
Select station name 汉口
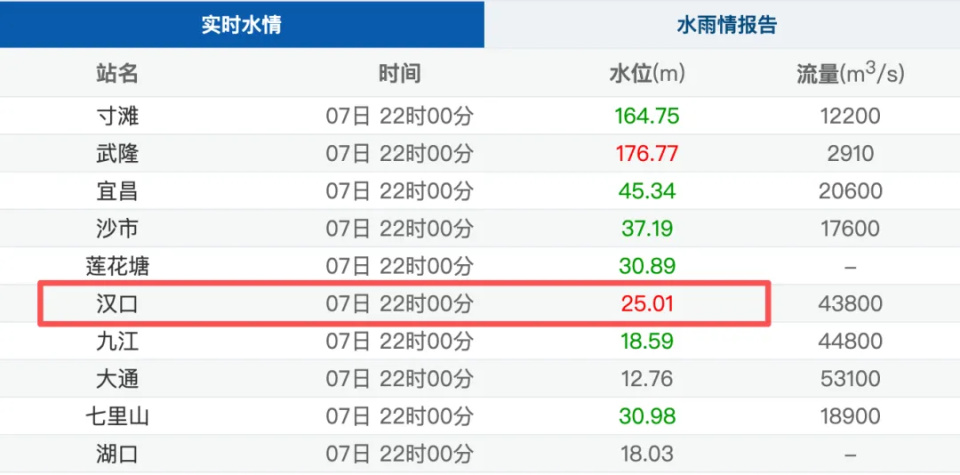(117, 304)
